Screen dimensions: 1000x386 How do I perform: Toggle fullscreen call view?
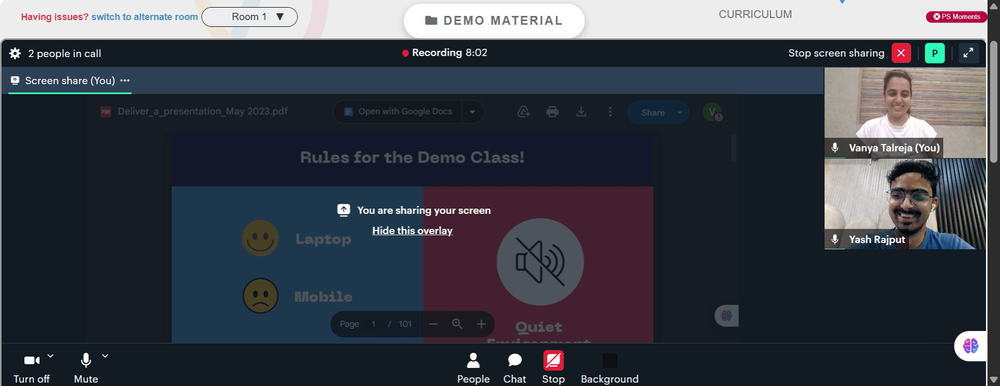pyautogui.click(x=968, y=53)
